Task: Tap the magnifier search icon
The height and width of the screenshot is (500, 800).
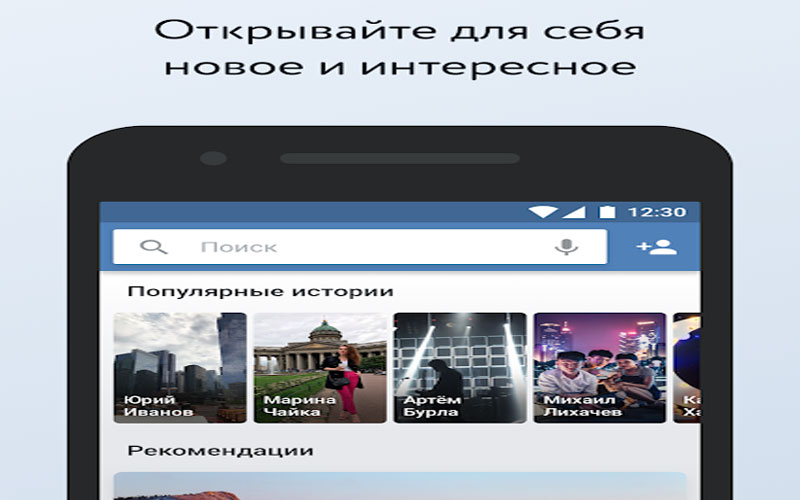Action: [x=154, y=247]
